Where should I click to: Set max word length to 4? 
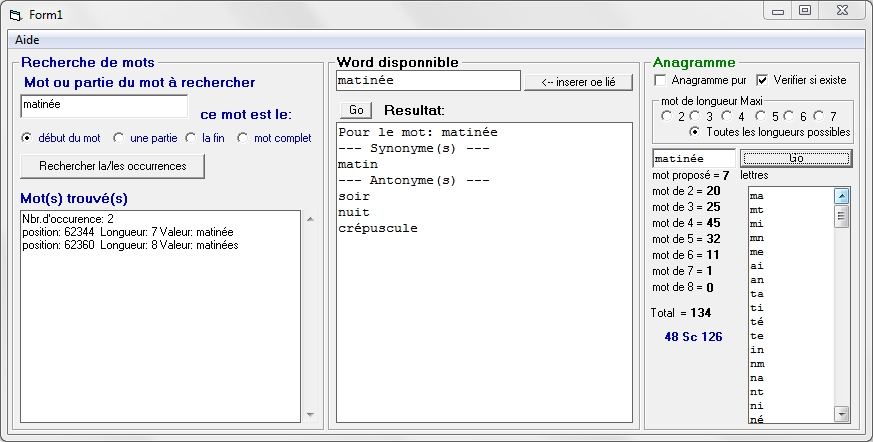point(727,116)
